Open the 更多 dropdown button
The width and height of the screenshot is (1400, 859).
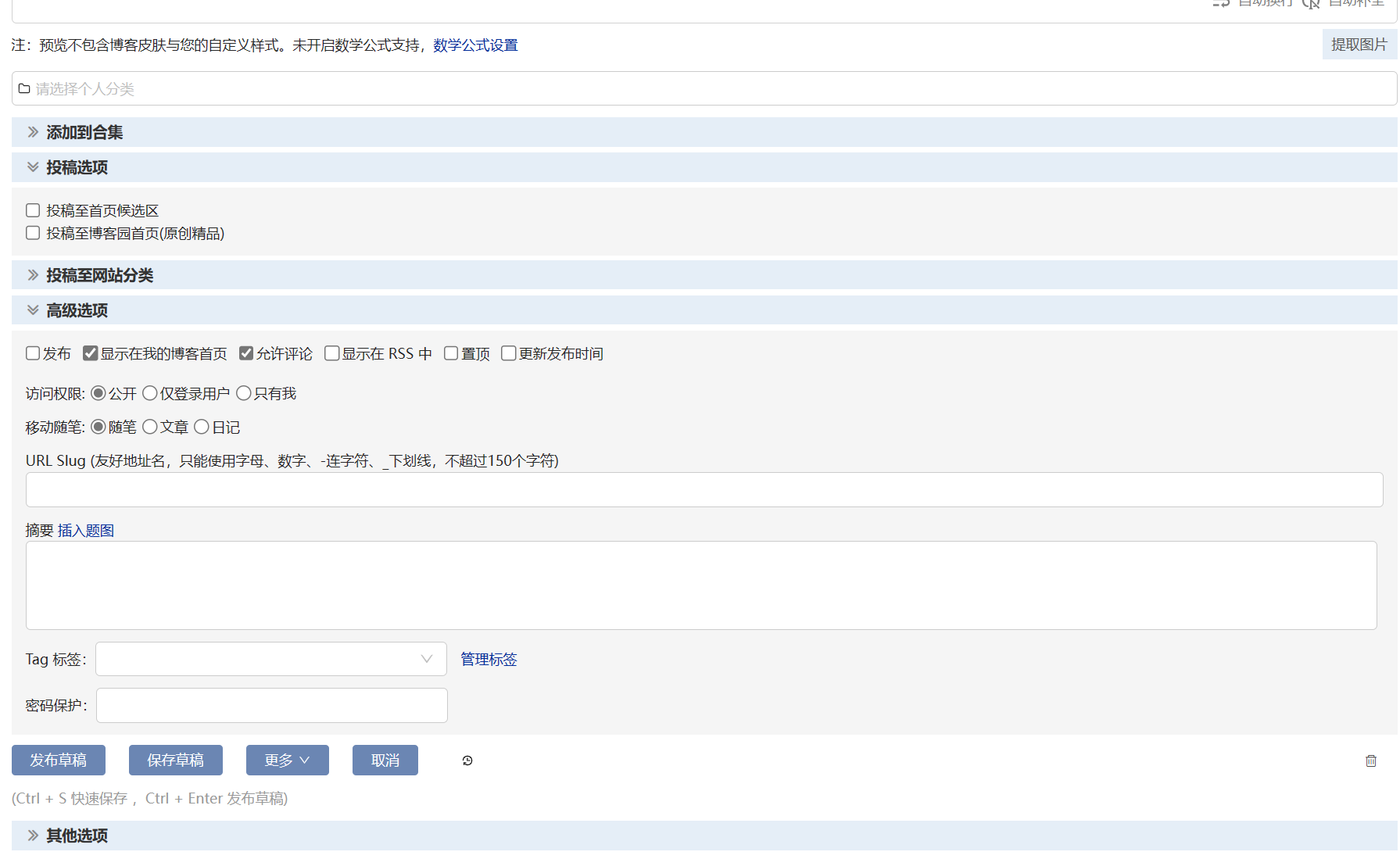(288, 760)
